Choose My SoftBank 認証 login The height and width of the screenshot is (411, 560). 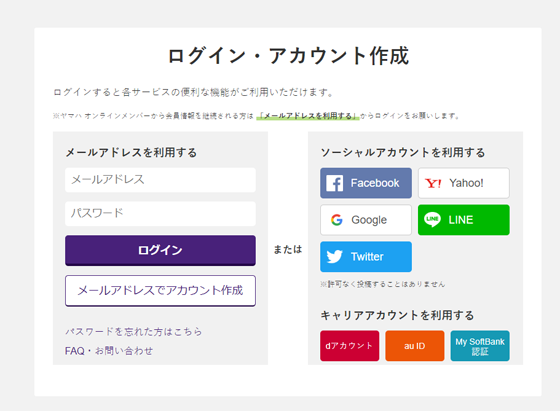(480, 346)
